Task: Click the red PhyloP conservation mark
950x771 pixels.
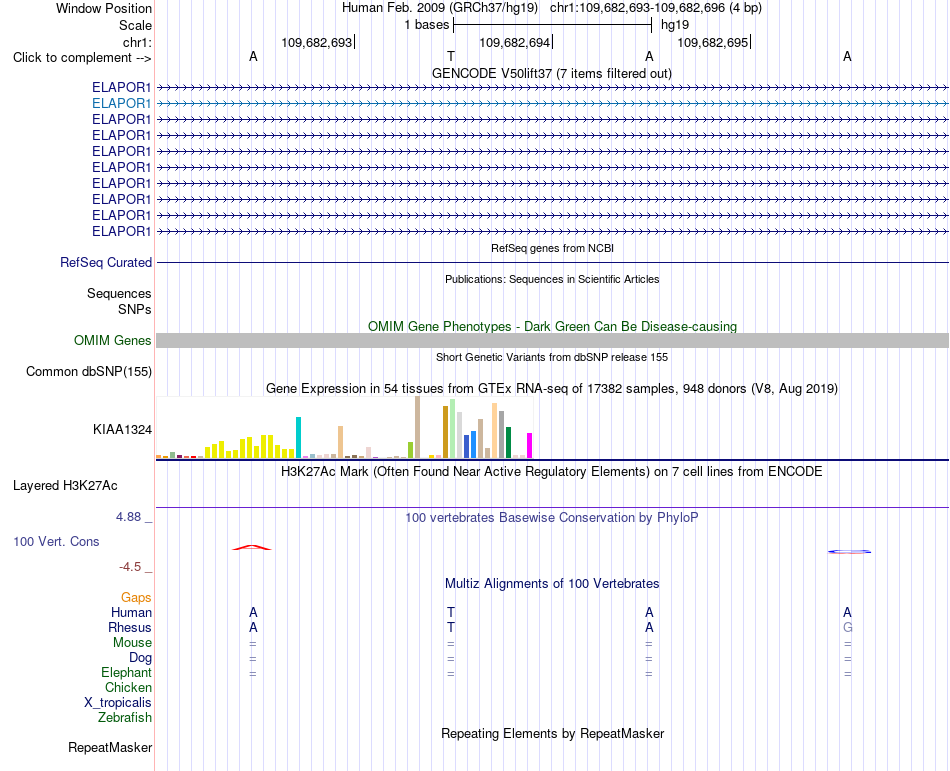Action: pyautogui.click(x=251, y=548)
